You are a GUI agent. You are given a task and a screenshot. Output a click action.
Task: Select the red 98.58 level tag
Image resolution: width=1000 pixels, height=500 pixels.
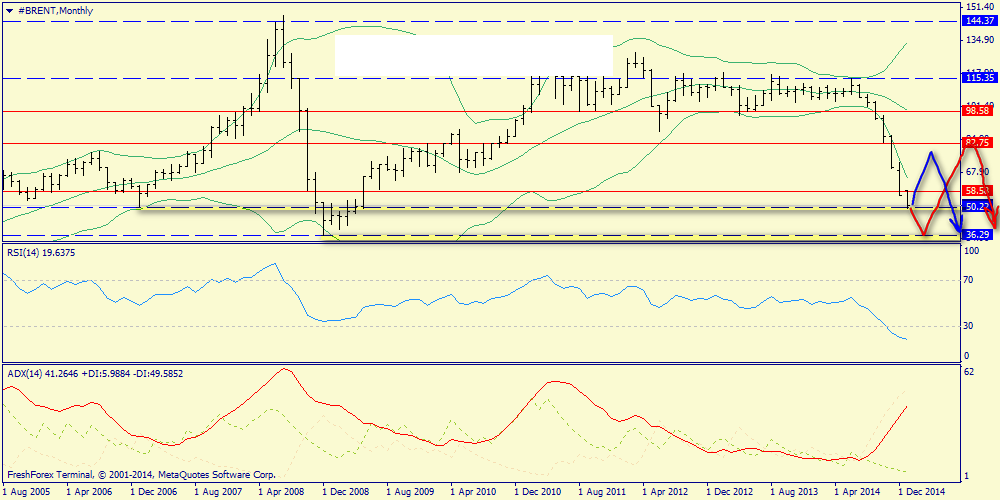[x=980, y=110]
